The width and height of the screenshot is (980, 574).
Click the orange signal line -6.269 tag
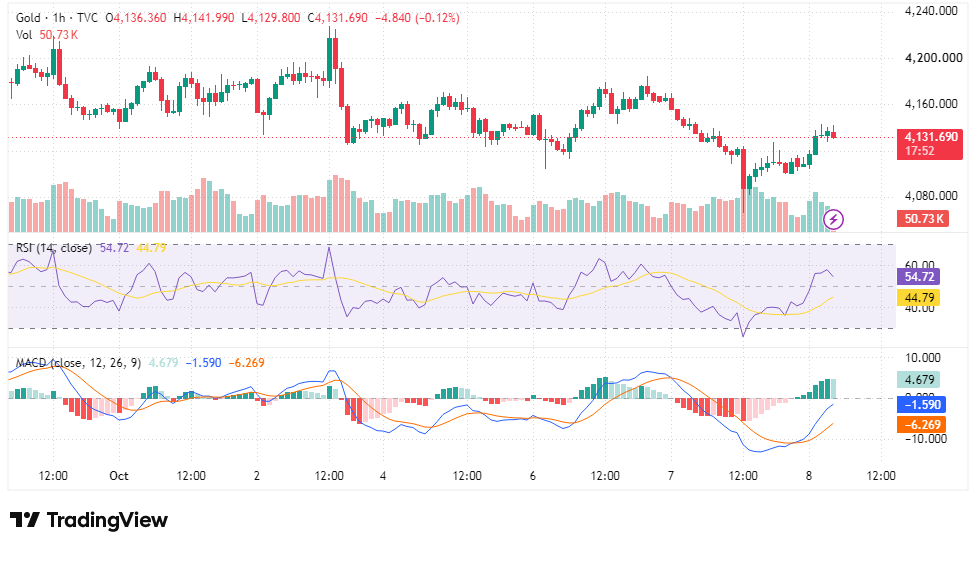[x=921, y=425]
